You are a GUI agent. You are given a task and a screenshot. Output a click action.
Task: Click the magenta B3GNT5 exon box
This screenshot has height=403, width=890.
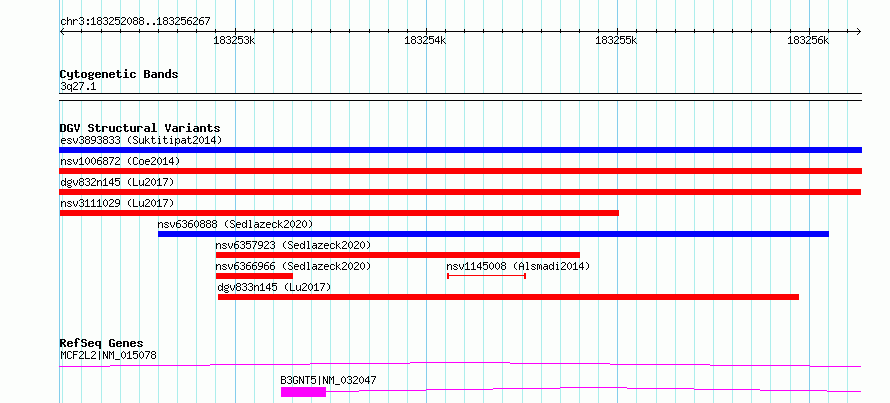pos(303,392)
